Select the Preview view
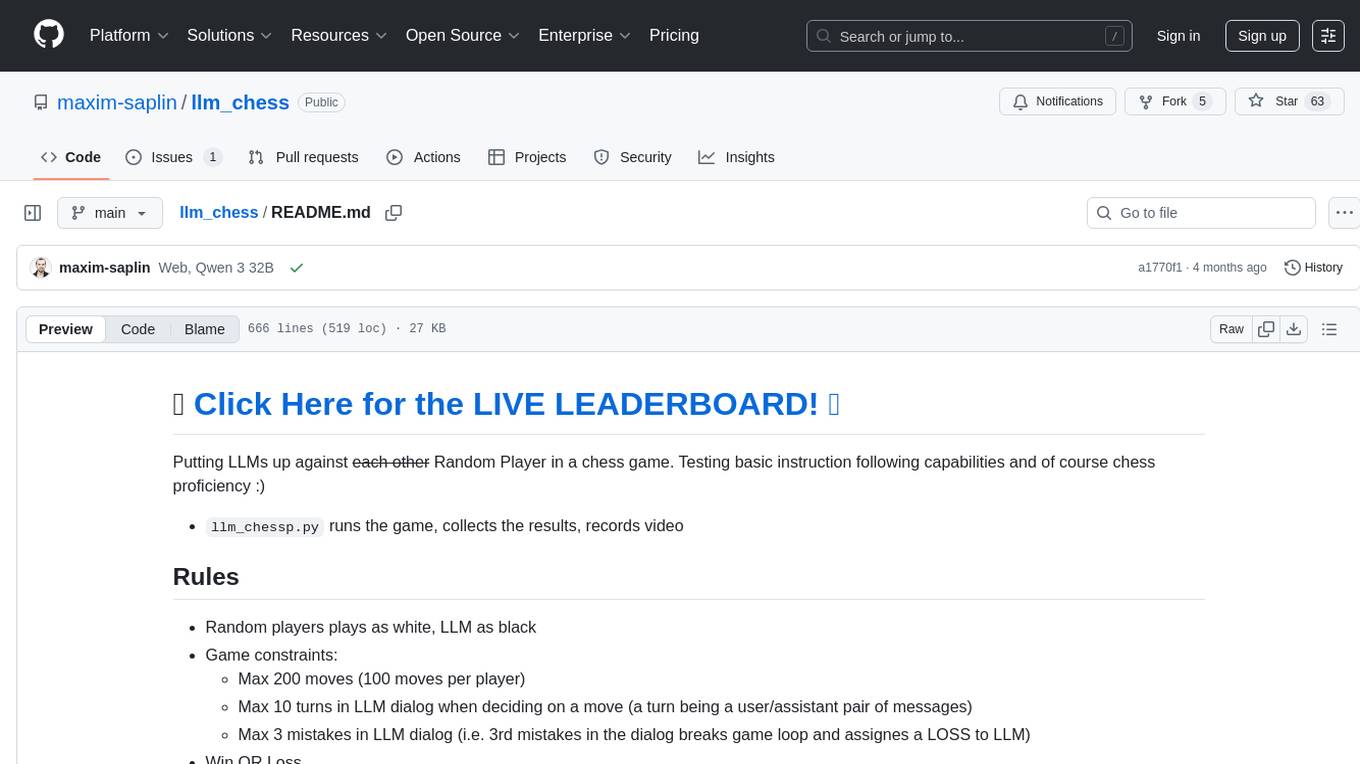This screenshot has height=764, width=1360. click(x=66, y=329)
